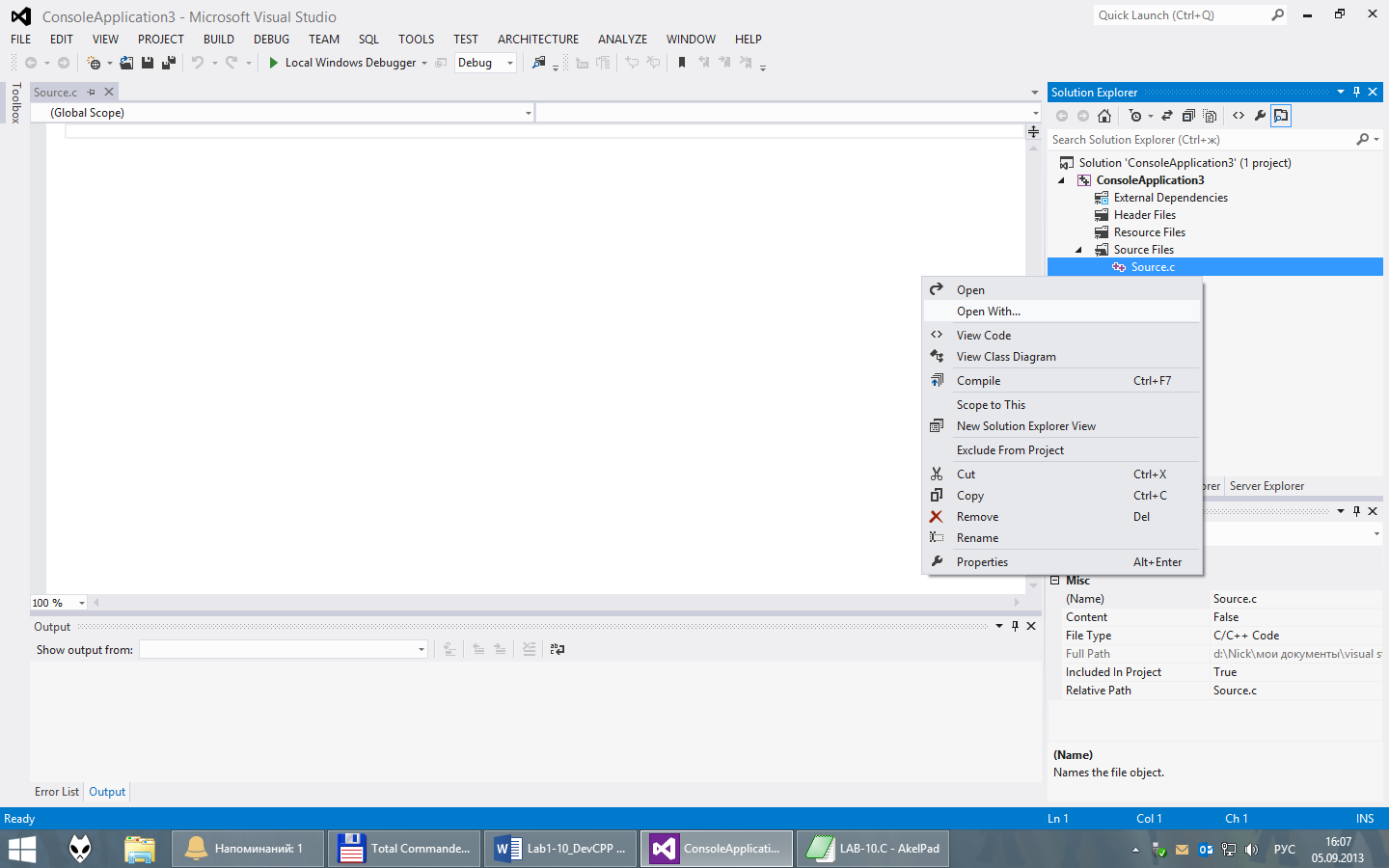Screen dimensions: 1389x868
Task: Click Pending Changes Filter clock icon
Action: click(x=1135, y=116)
